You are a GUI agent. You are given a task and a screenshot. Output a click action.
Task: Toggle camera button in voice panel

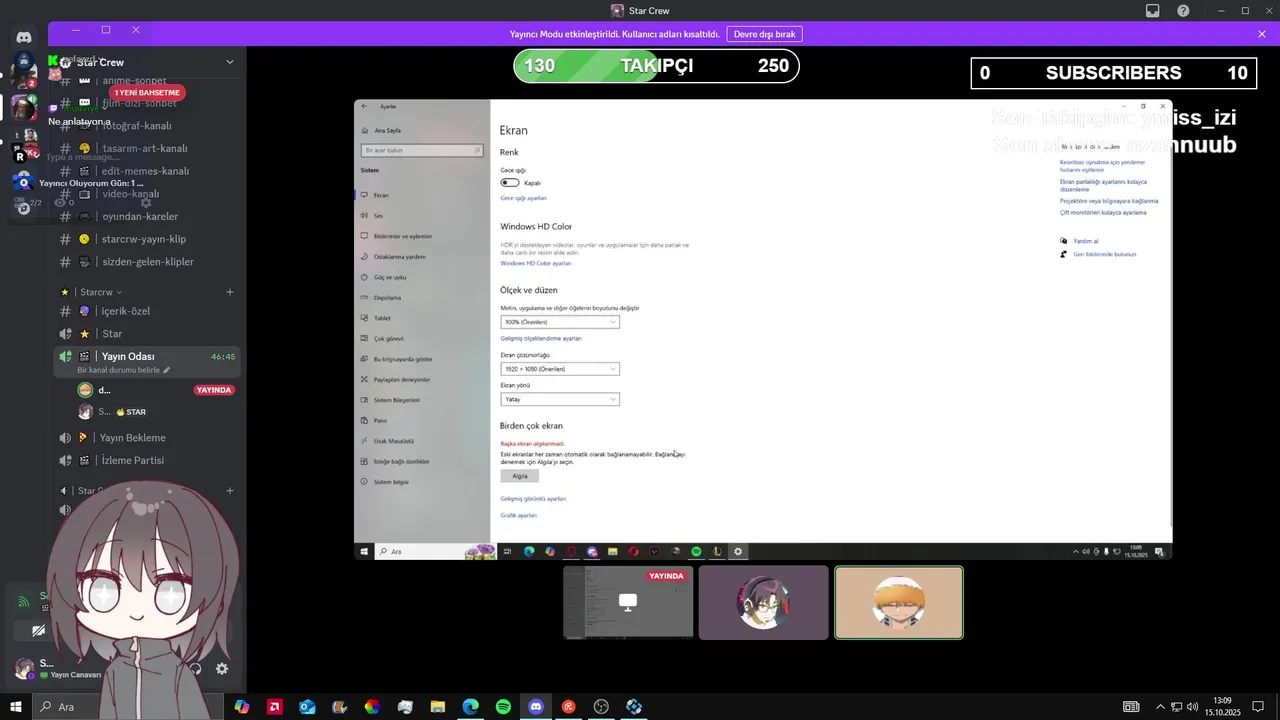click(x=38, y=631)
